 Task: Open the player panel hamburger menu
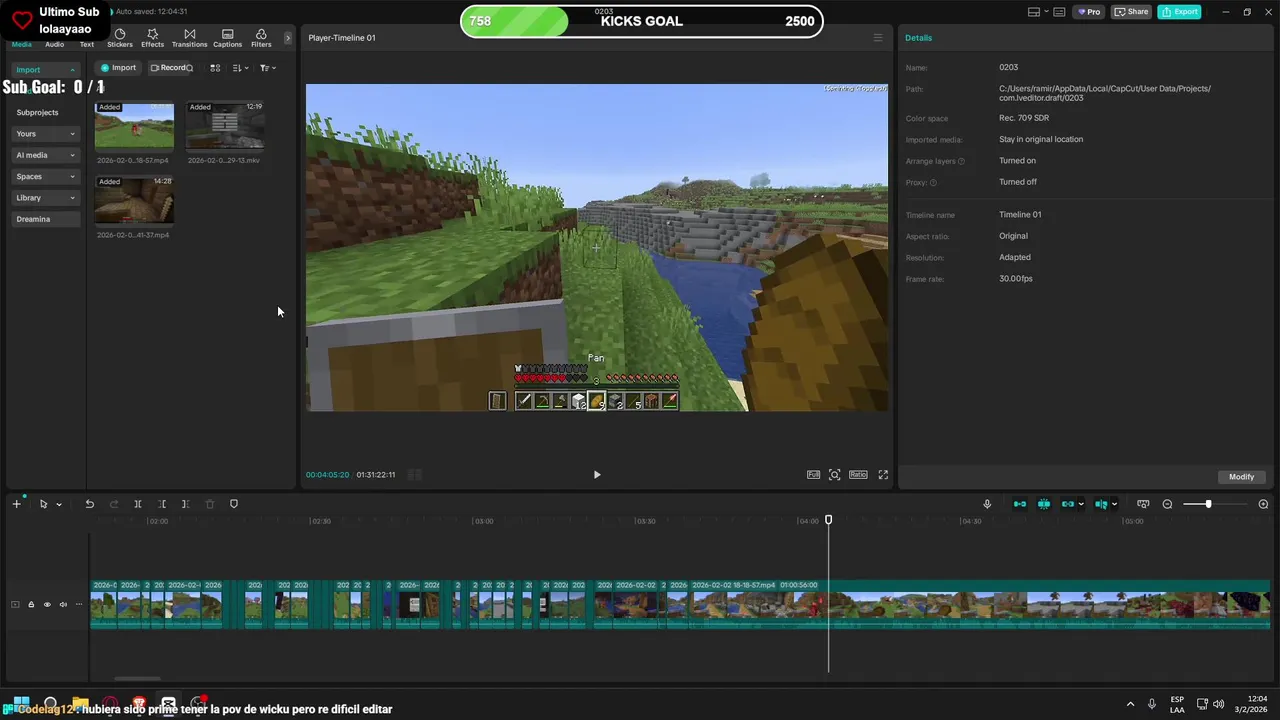878,38
